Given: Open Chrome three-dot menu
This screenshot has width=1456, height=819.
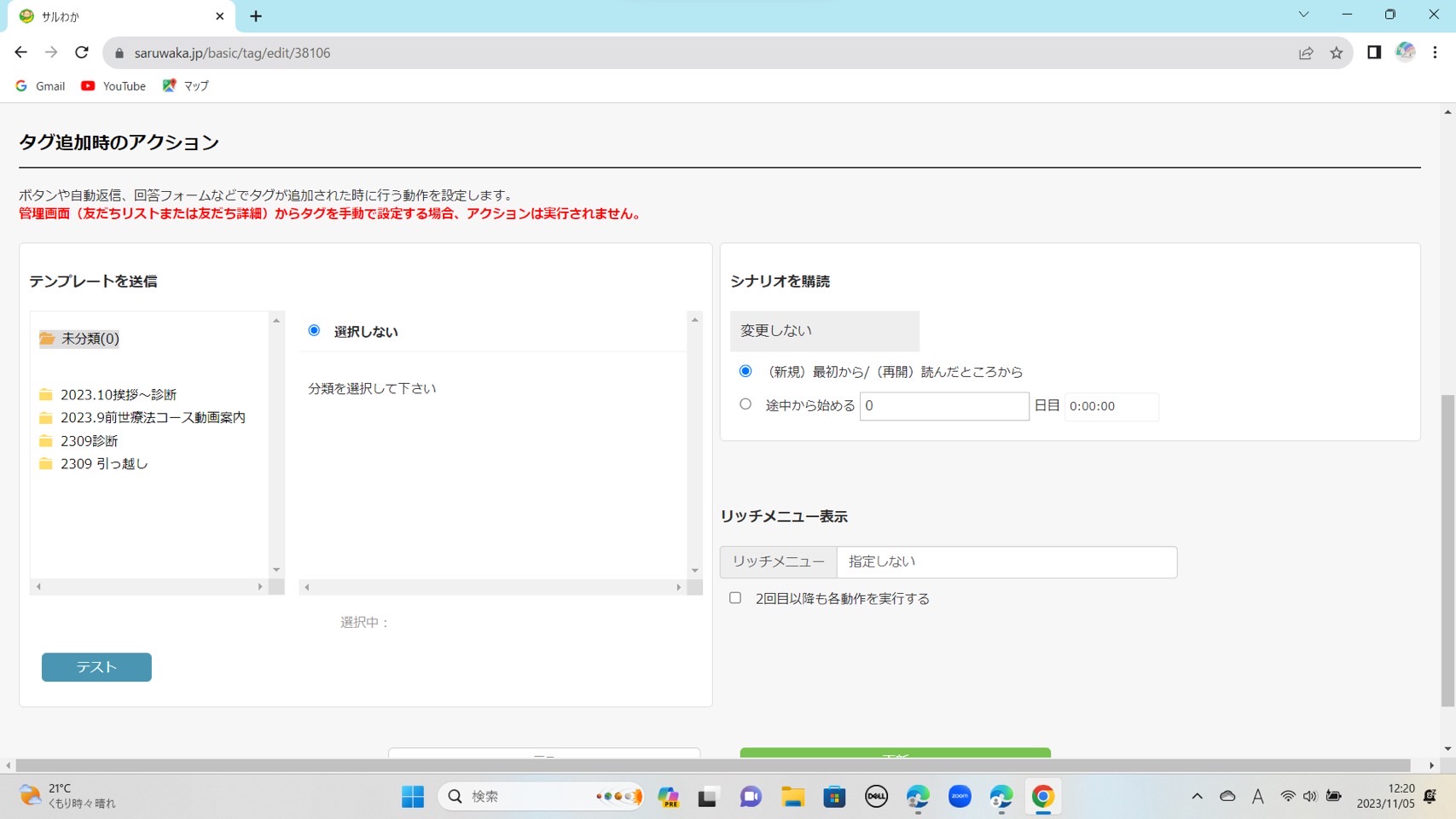Looking at the screenshot, I should tap(1435, 53).
